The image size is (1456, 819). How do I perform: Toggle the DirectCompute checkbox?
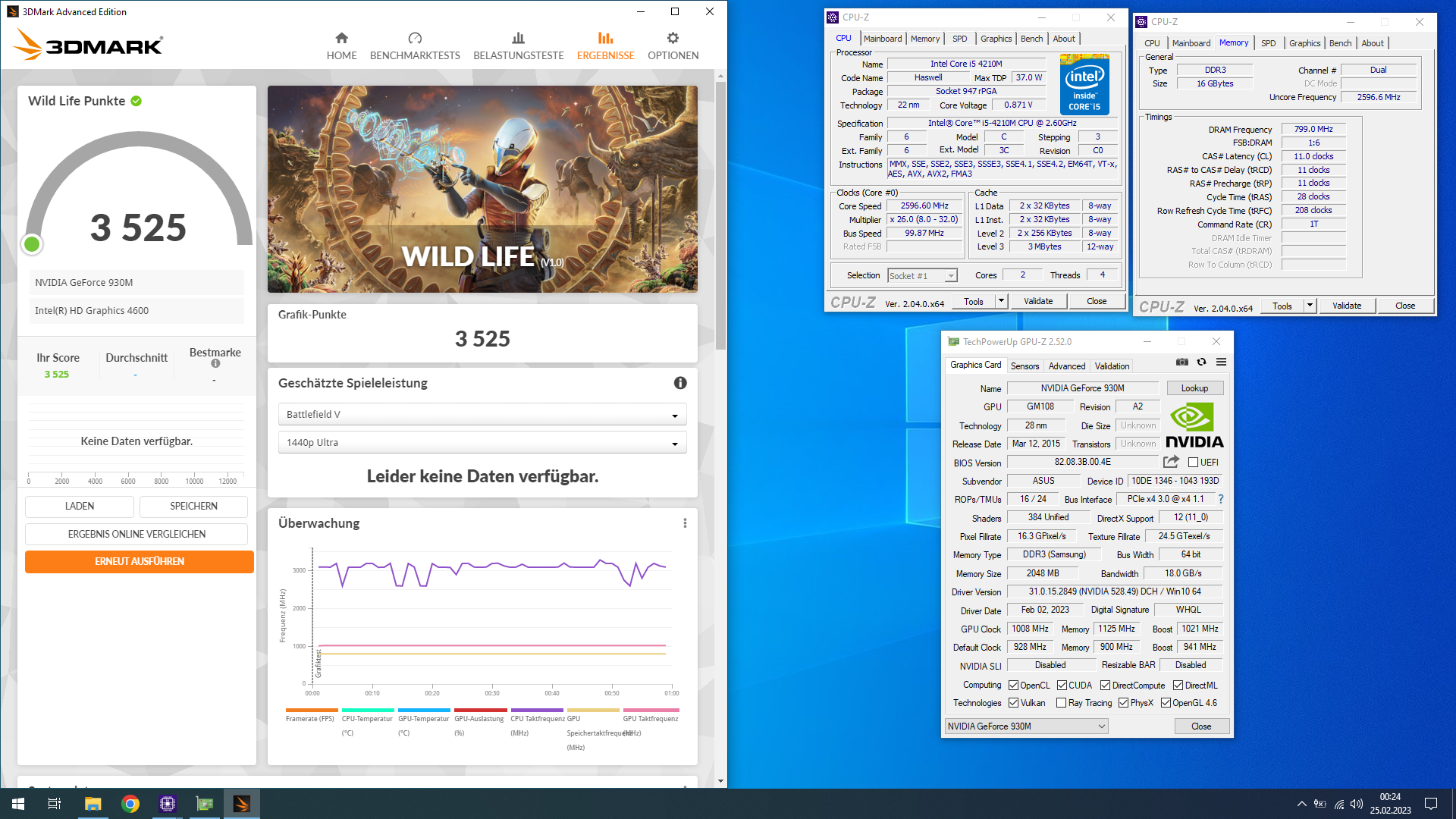1105,685
